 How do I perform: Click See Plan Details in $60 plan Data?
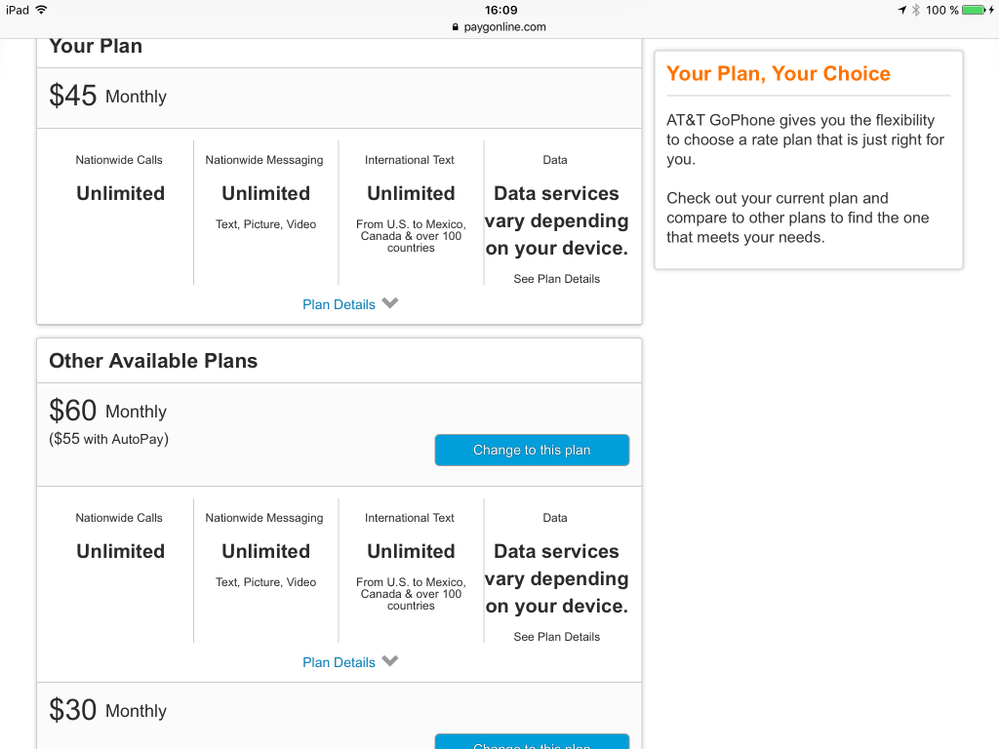557,637
